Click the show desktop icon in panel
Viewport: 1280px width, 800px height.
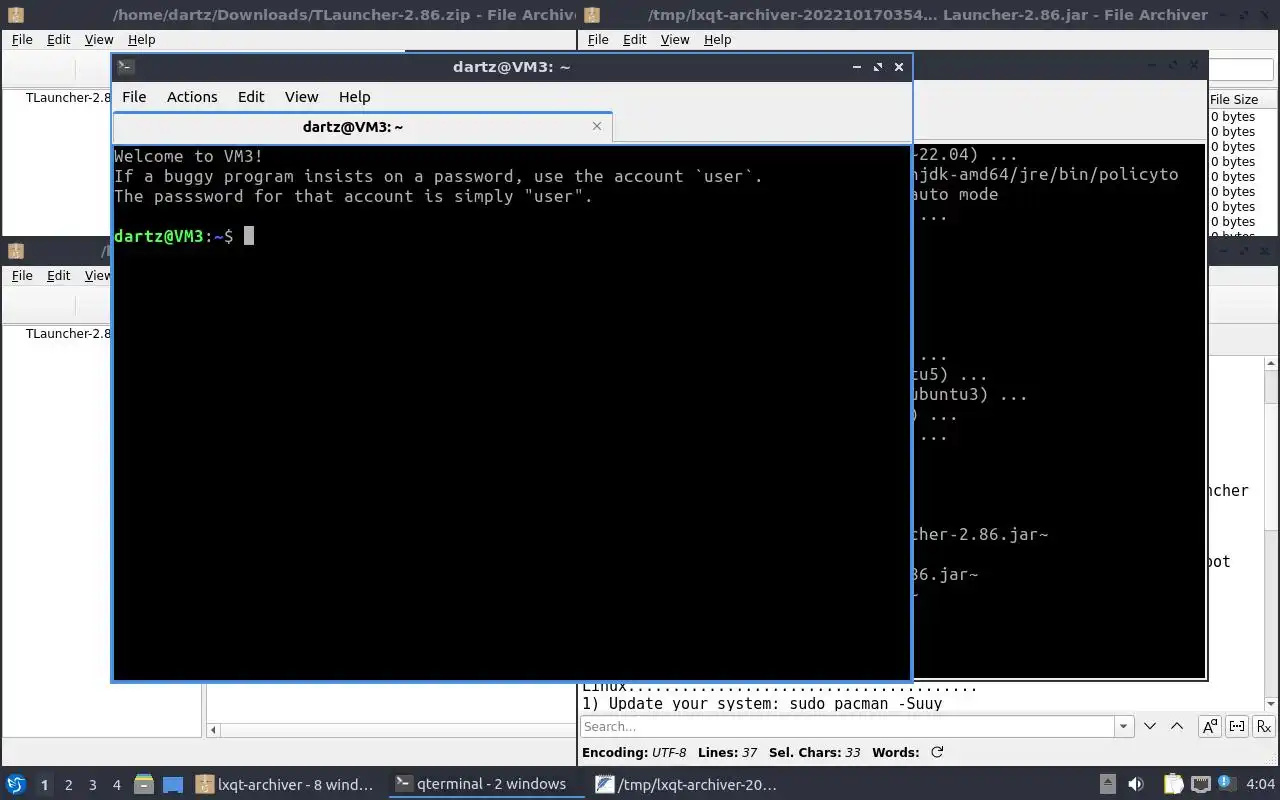coord(173,784)
